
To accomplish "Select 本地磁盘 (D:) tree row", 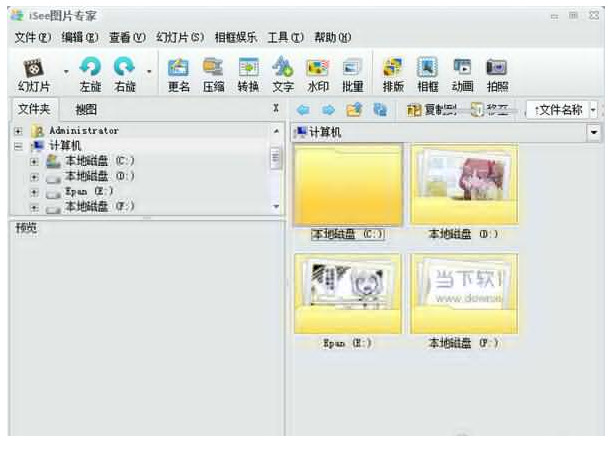I will coord(99,177).
